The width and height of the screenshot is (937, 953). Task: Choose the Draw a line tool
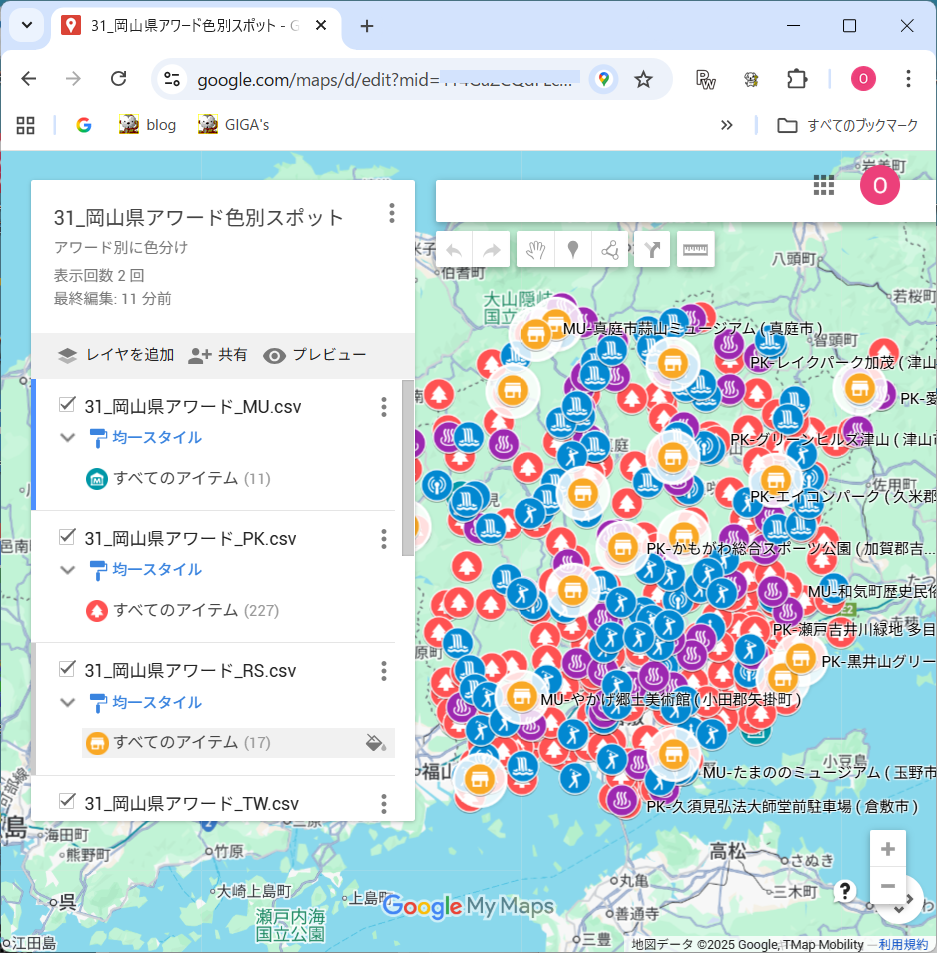click(610, 250)
